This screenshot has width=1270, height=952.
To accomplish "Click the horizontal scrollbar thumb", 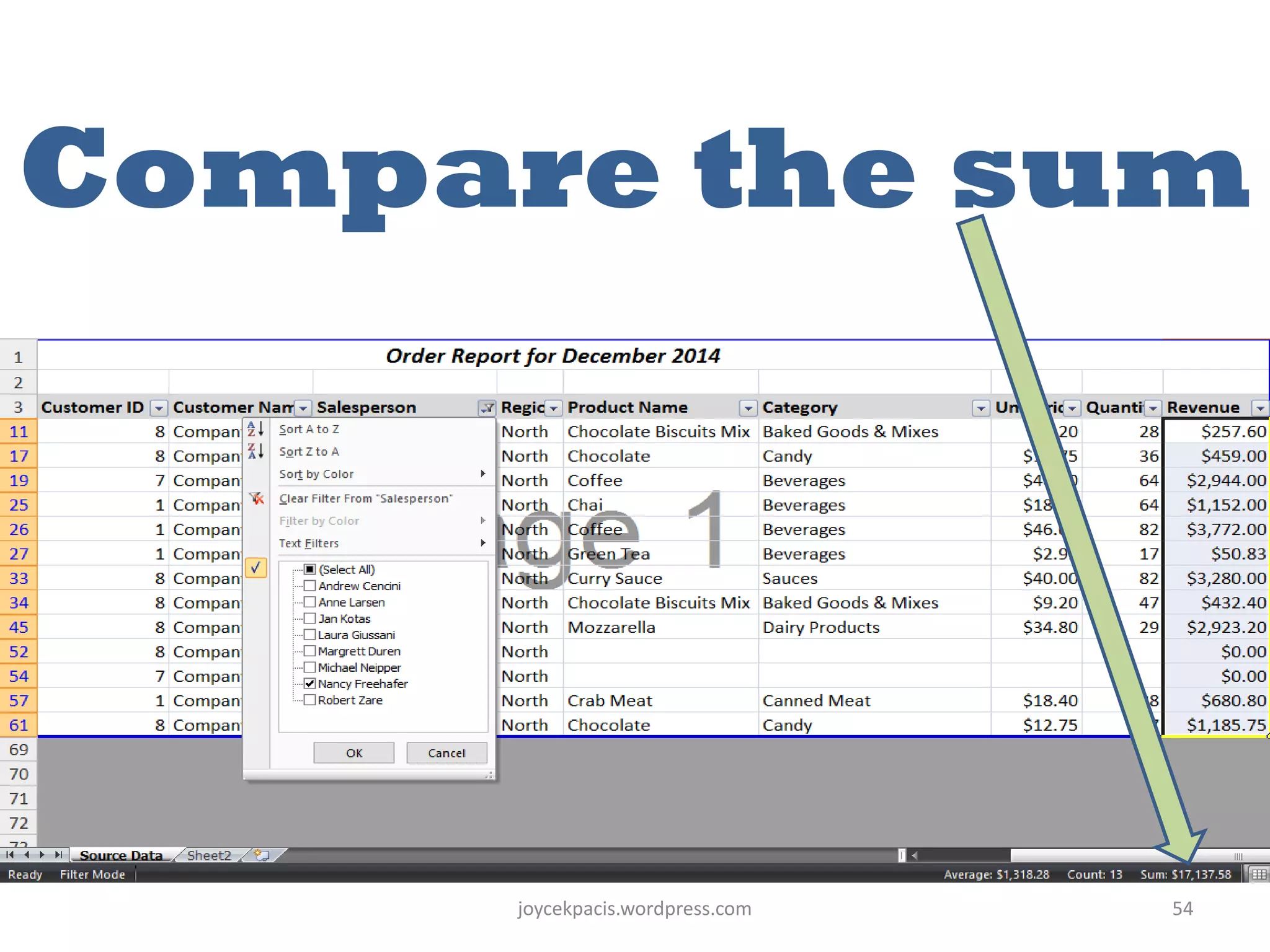I will [x=1139, y=856].
